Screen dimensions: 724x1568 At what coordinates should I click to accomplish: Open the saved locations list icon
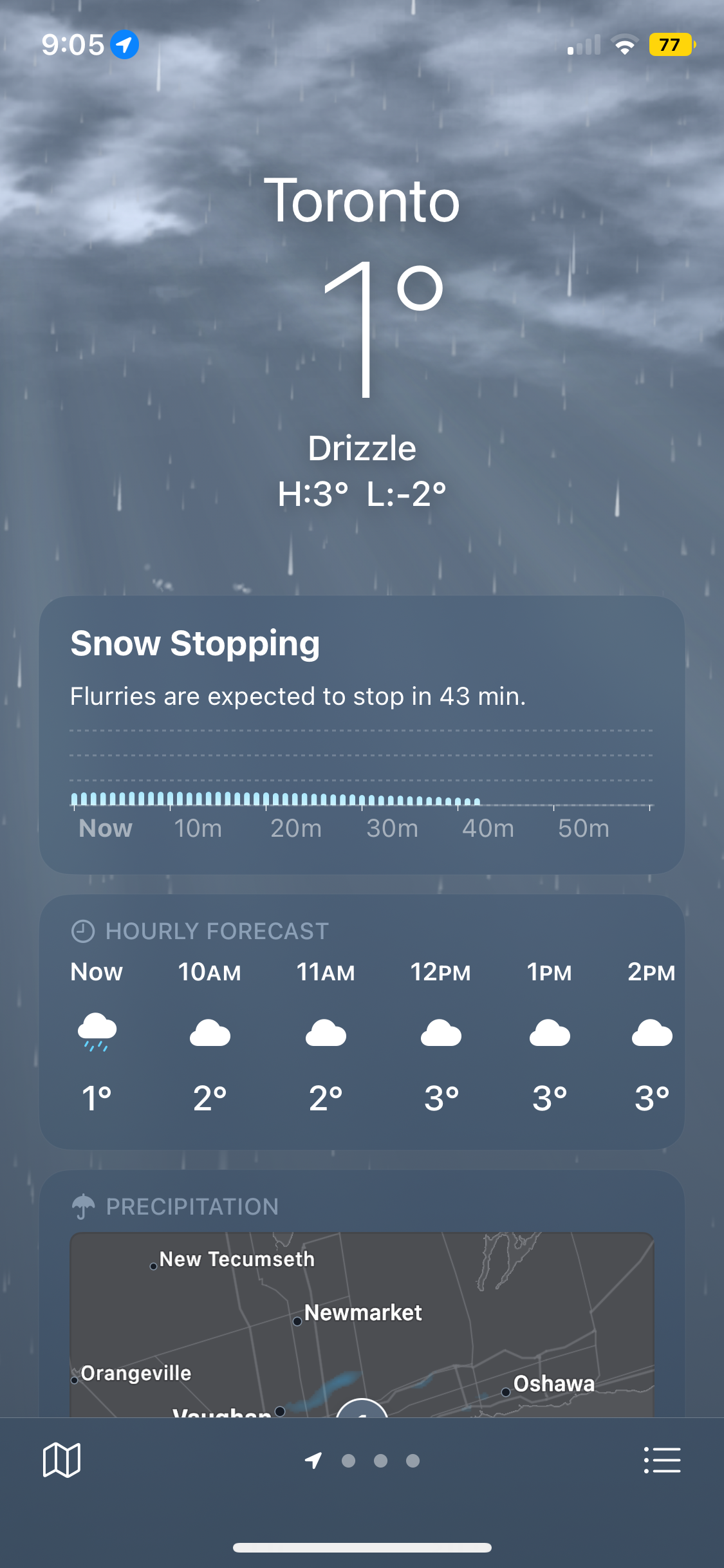point(662,1460)
